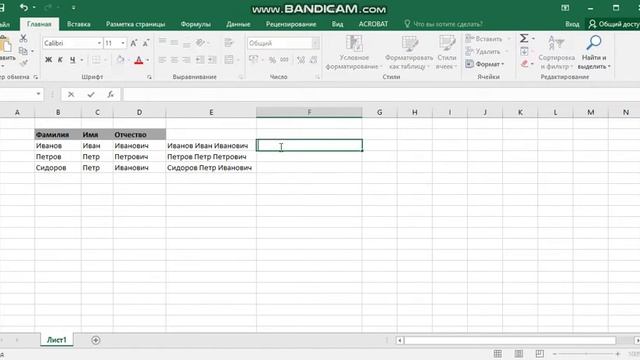Open the font size 11 dropdown

123,43
